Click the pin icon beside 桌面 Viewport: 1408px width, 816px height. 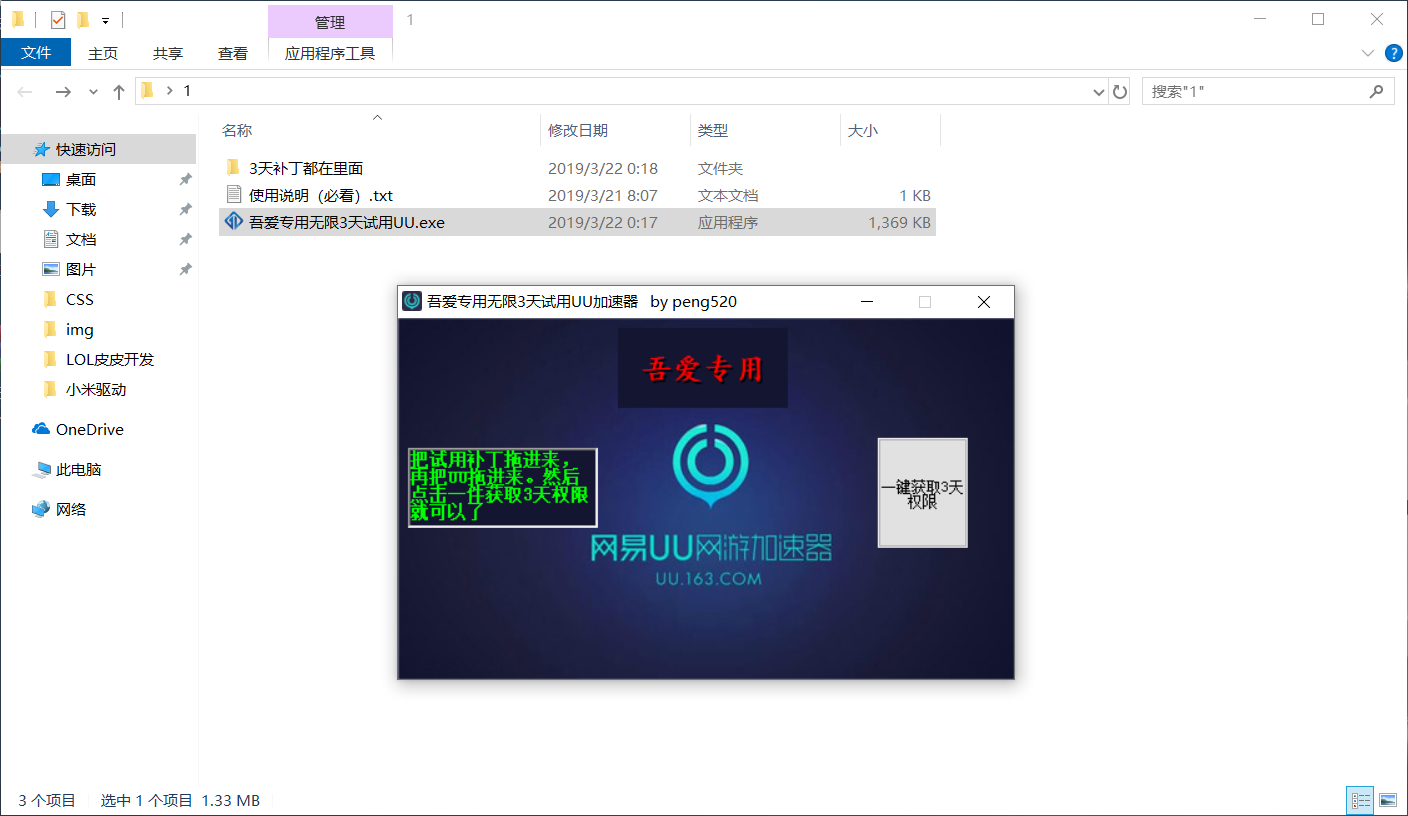coord(185,180)
